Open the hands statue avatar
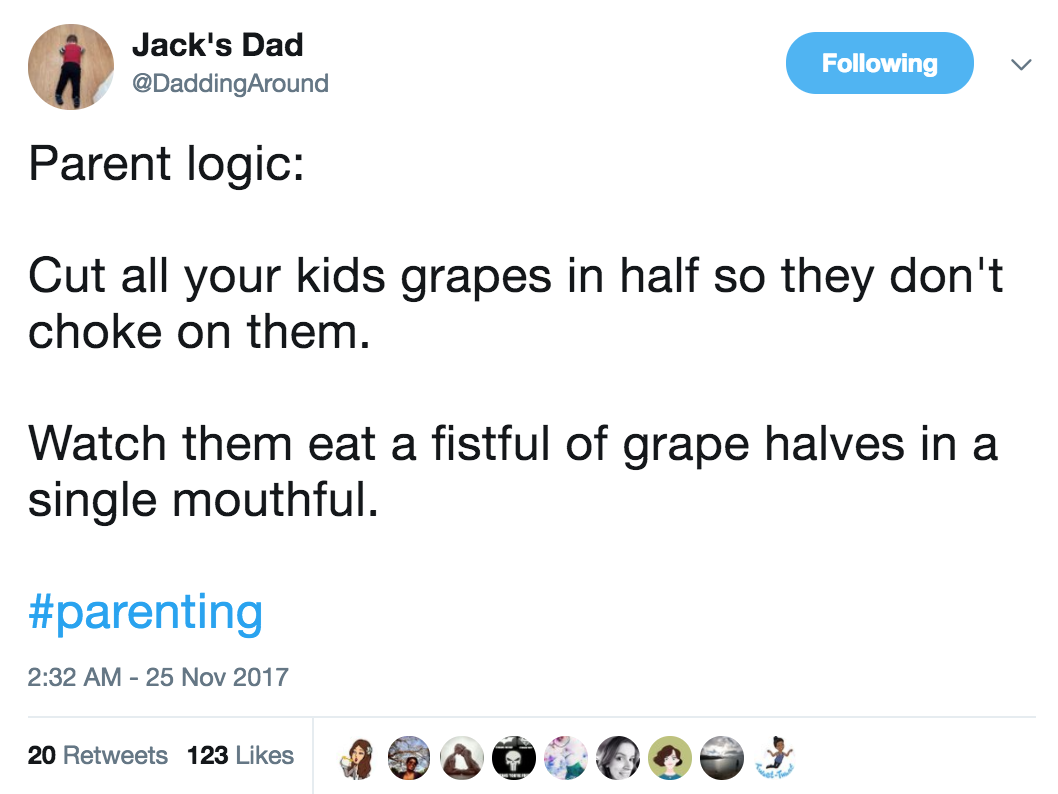Image resolution: width=1058 pixels, height=794 pixels. pos(462,758)
